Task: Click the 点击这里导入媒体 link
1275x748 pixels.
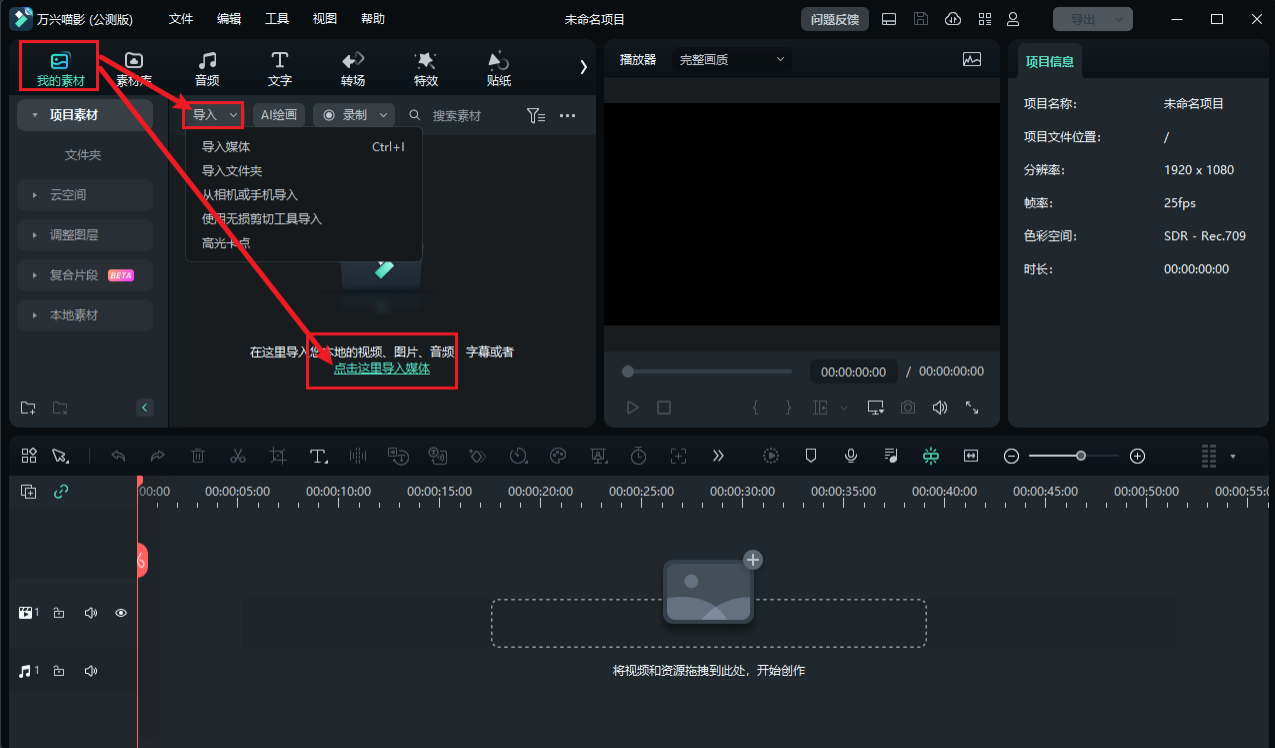Action: tap(382, 368)
